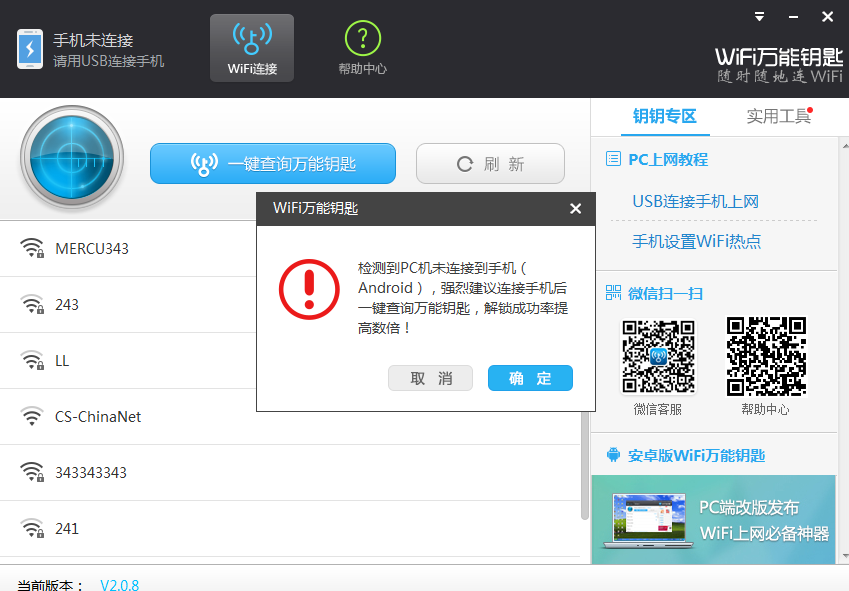
Task: Select the 343343343 network
Action: point(290,472)
